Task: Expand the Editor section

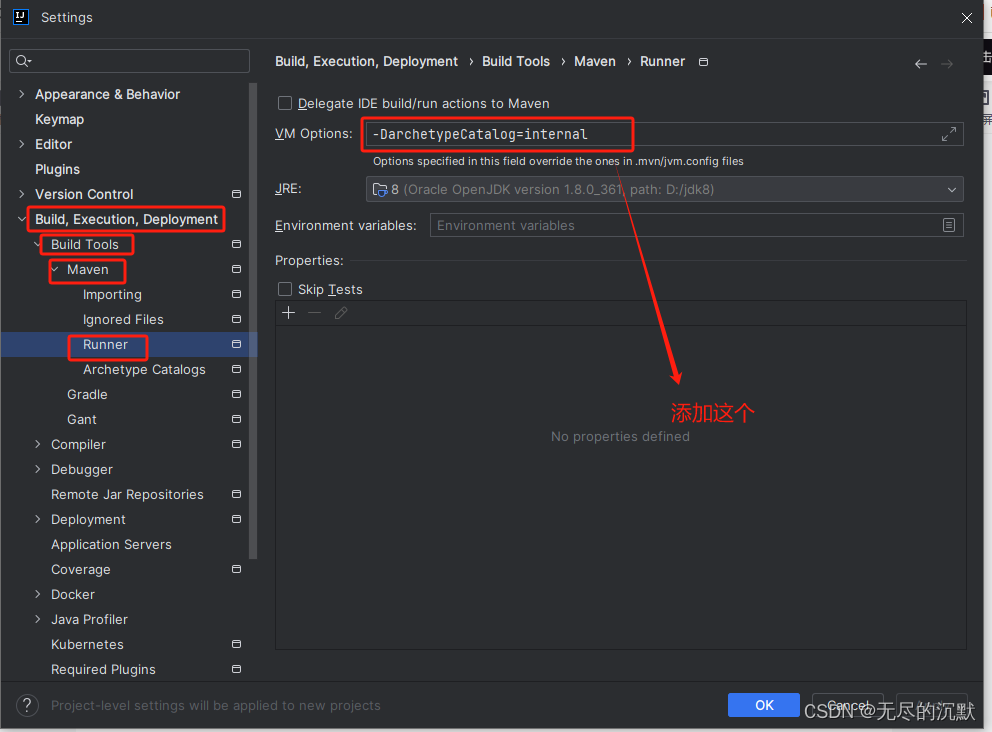Action: [22, 144]
